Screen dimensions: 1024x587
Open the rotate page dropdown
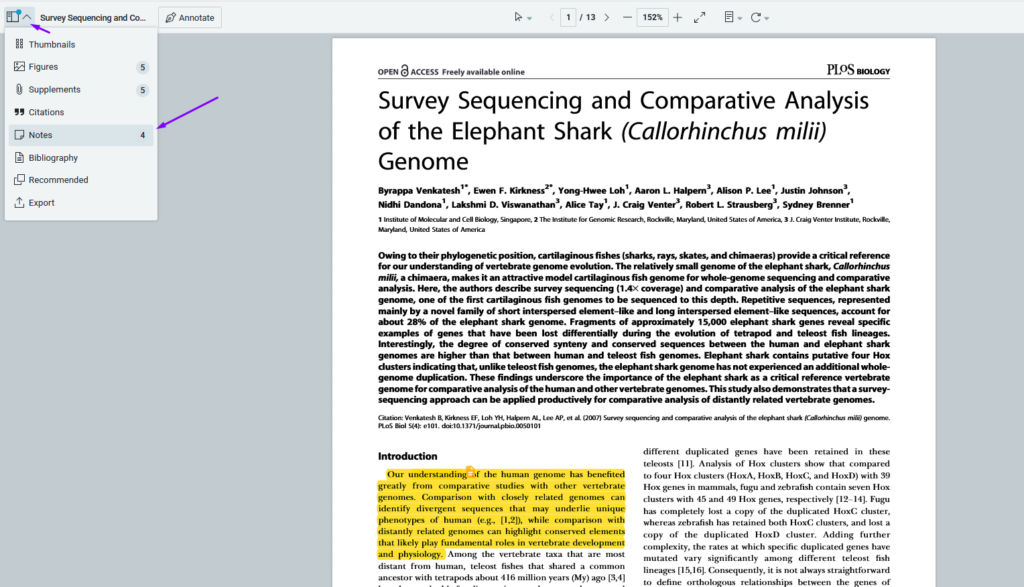[760, 17]
